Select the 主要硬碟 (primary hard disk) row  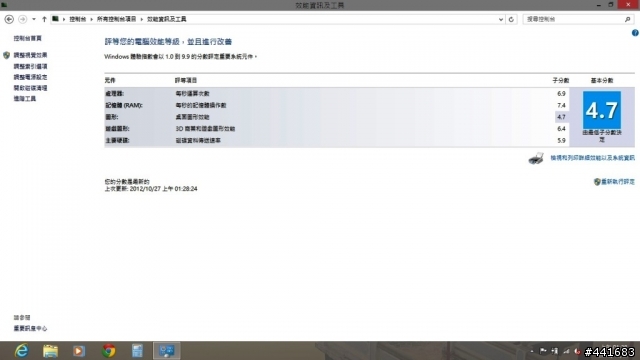pyautogui.click(x=337, y=140)
